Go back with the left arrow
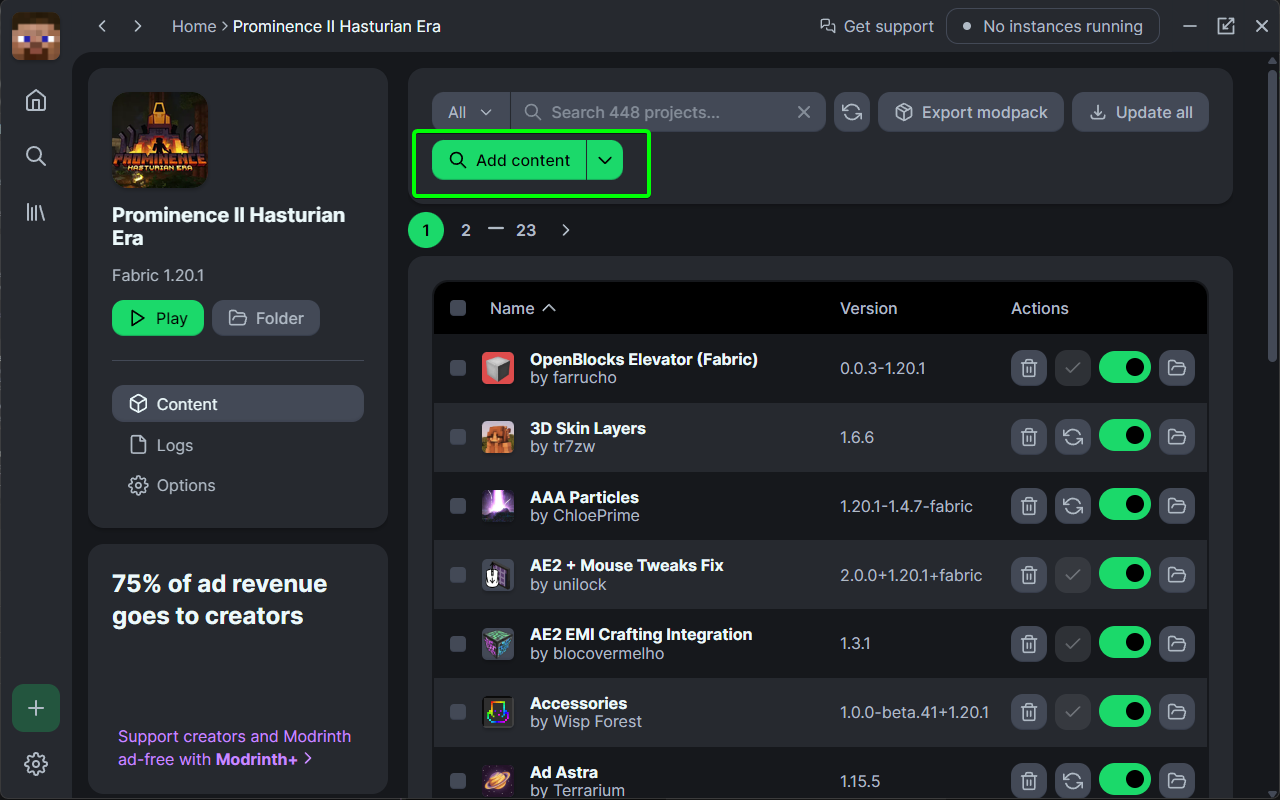 tap(102, 26)
